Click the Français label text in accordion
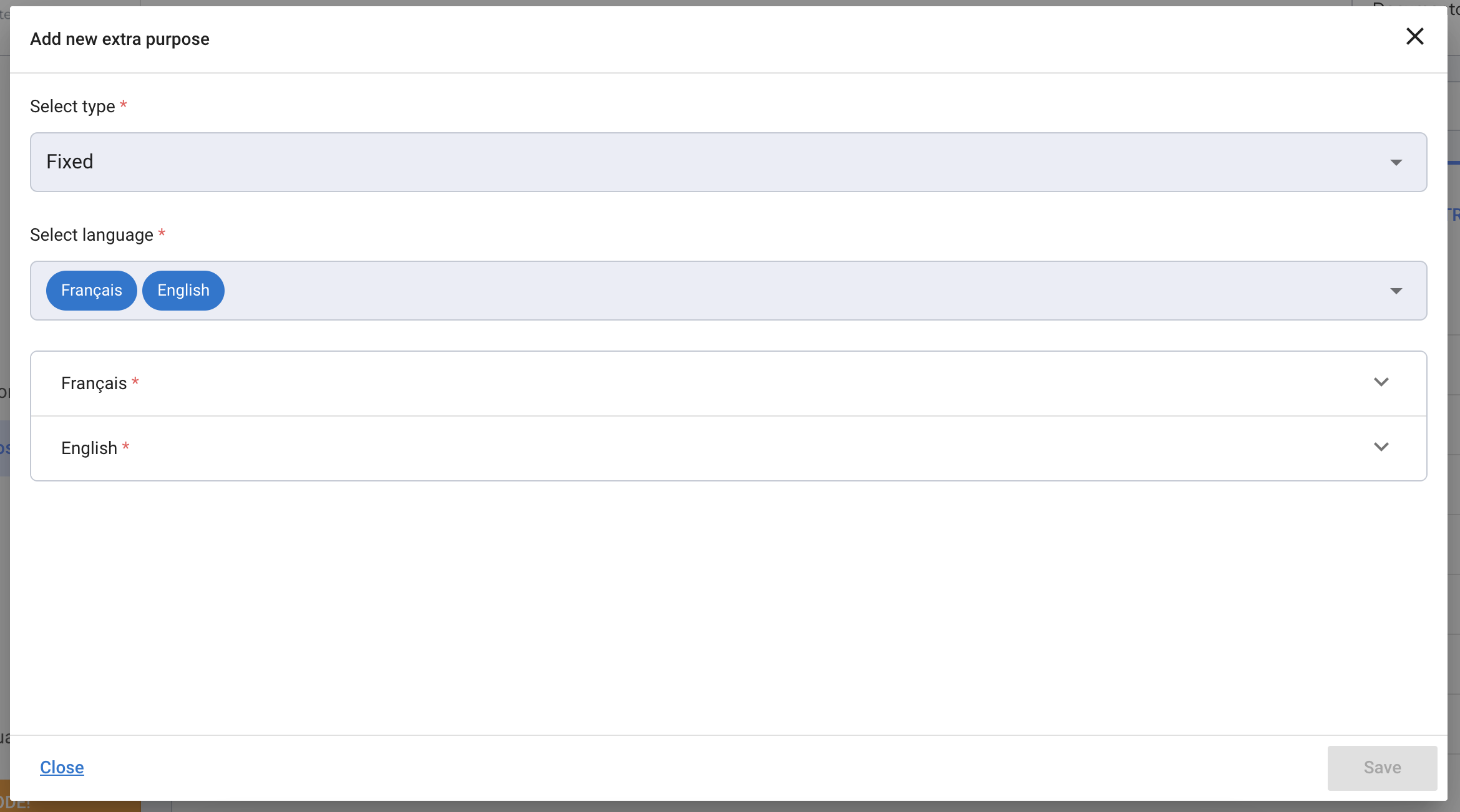The height and width of the screenshot is (812, 1460). pos(94,384)
